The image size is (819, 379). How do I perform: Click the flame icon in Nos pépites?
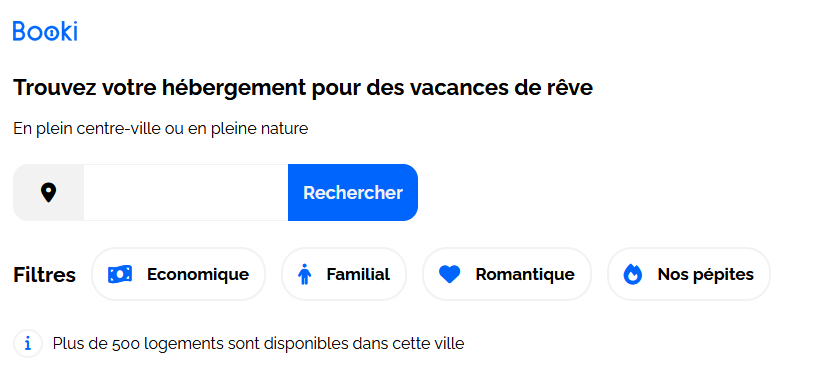(x=633, y=274)
